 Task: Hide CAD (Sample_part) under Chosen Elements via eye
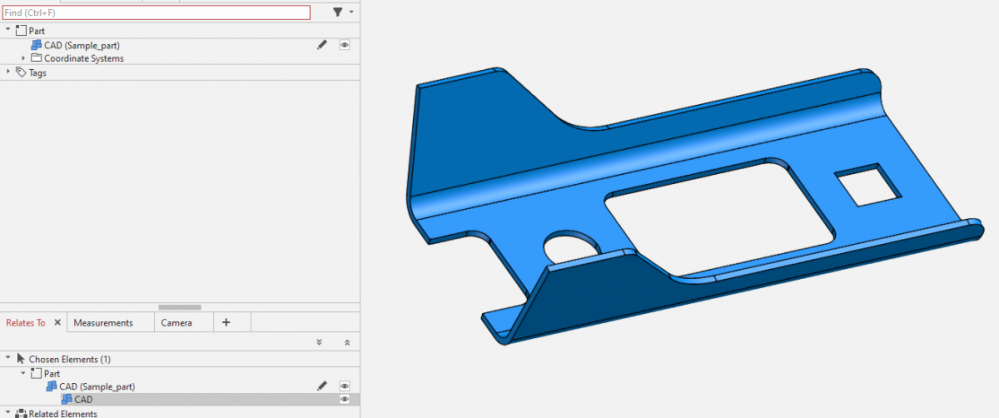tap(344, 385)
